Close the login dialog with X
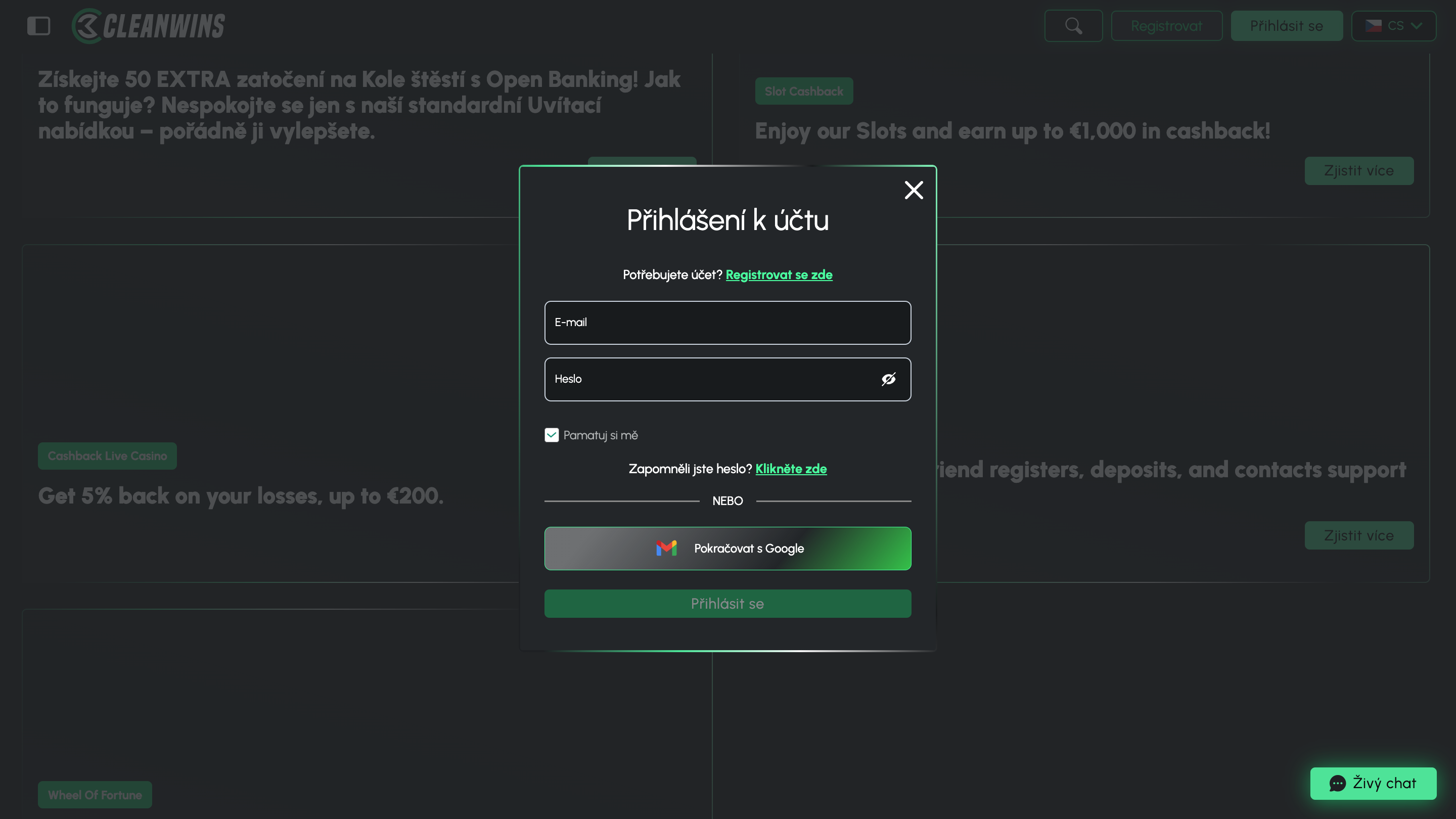Viewport: 1456px width, 819px height. coord(914,190)
